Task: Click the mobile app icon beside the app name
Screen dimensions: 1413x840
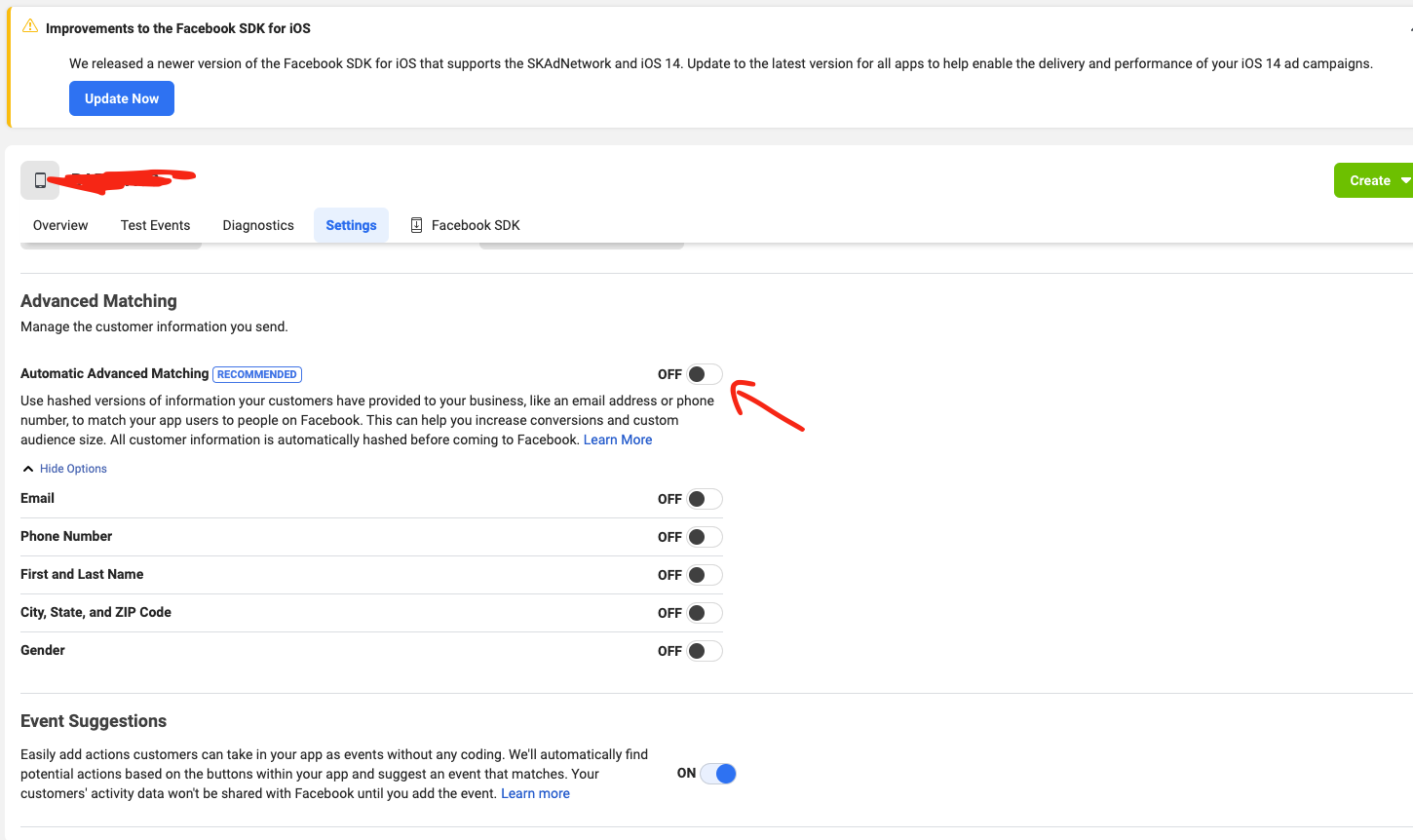Action: coord(40,180)
